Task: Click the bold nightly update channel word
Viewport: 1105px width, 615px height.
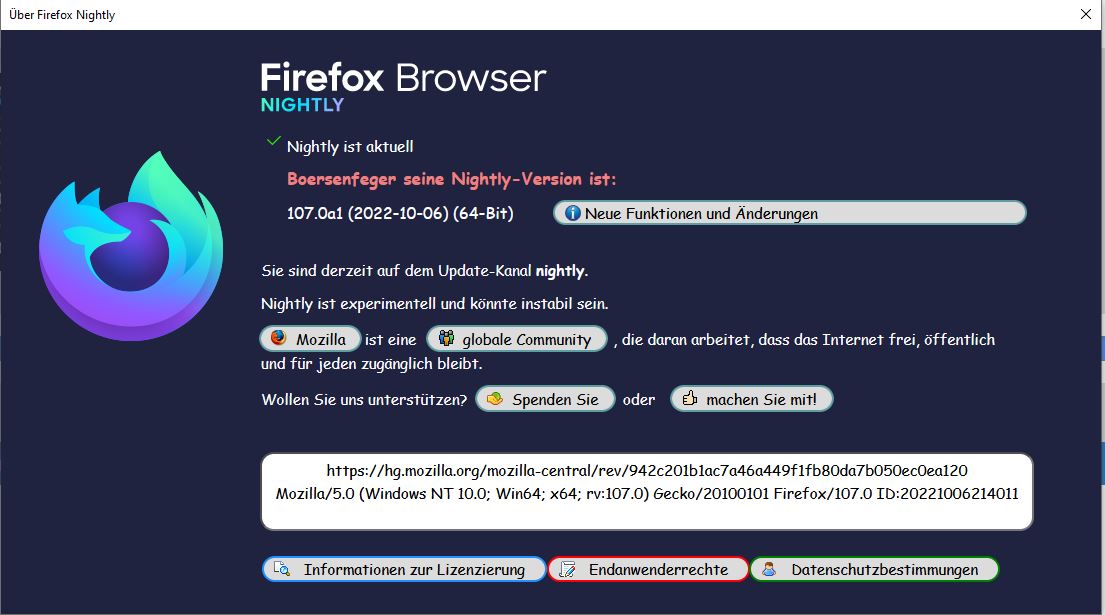Action: [x=560, y=271]
